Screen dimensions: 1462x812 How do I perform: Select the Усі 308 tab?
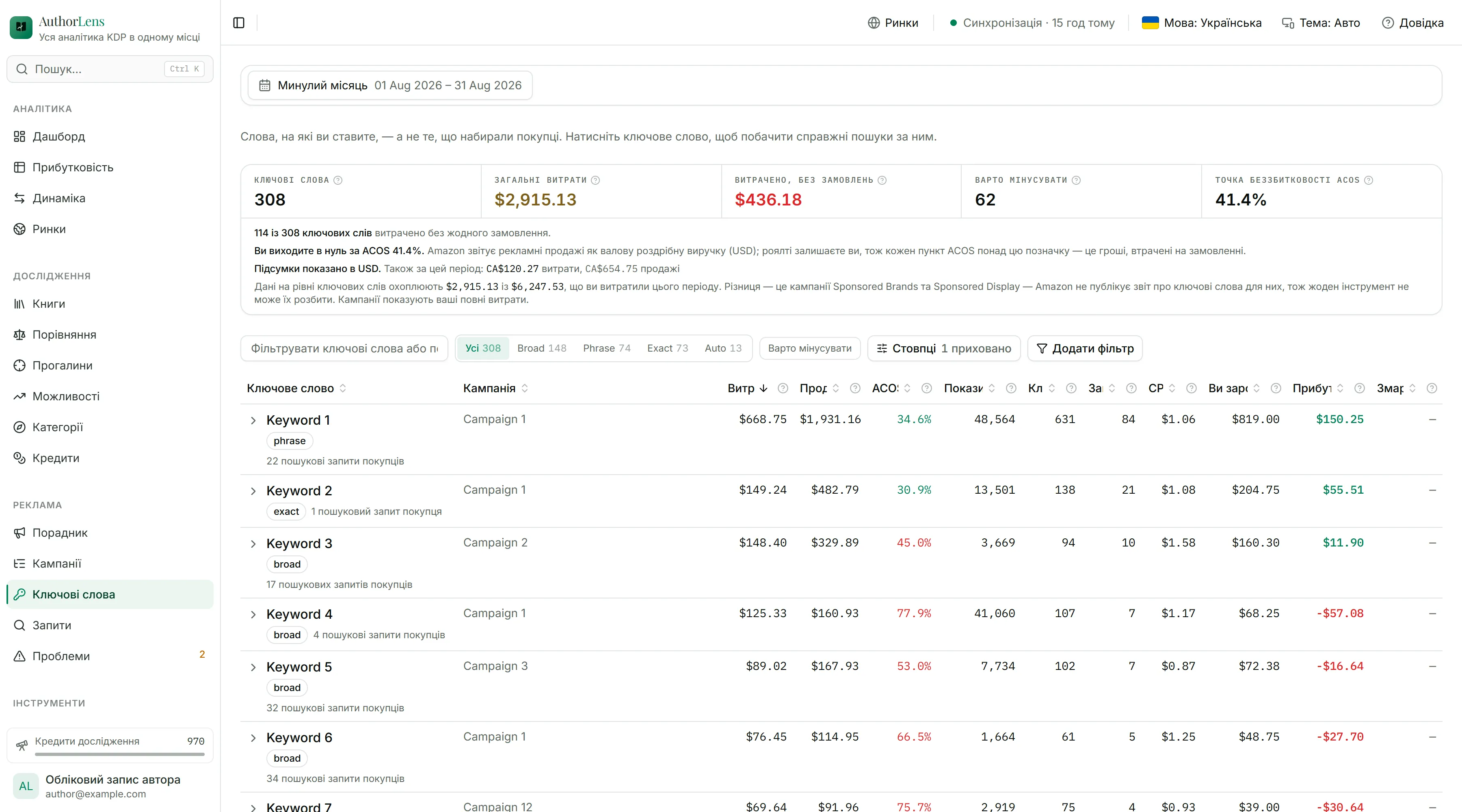click(483, 348)
